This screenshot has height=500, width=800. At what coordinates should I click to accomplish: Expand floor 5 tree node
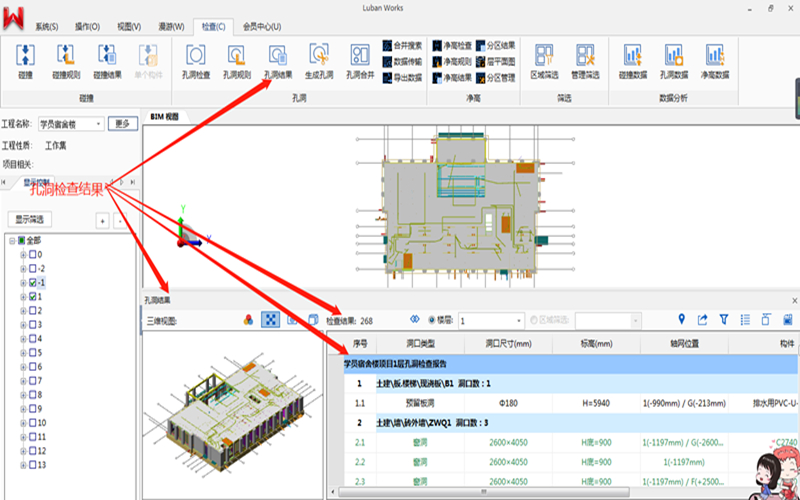click(23, 353)
